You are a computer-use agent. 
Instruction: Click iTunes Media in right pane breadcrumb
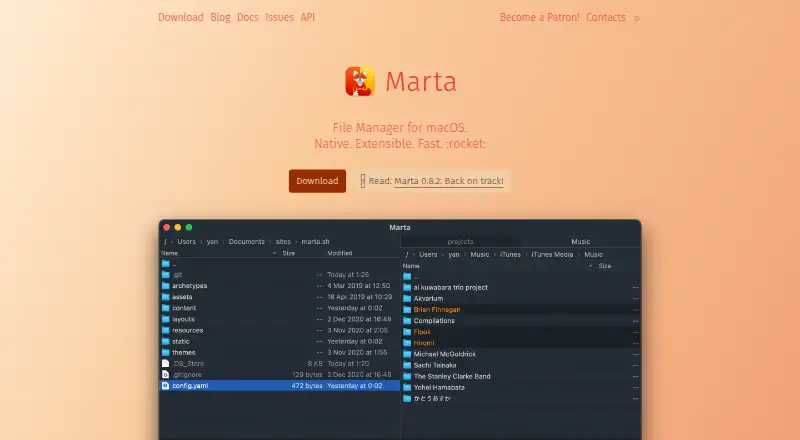click(x=552, y=254)
